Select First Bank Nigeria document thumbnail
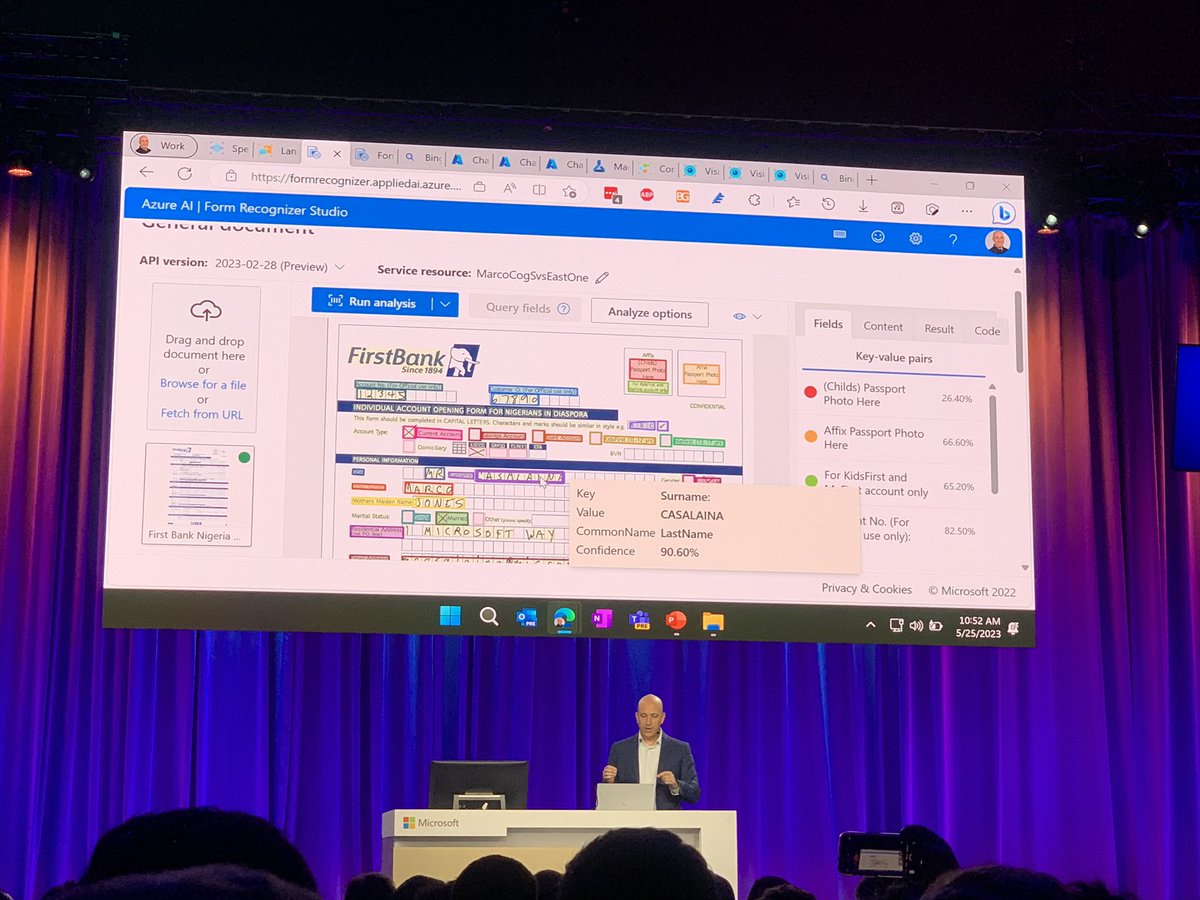 click(199, 494)
